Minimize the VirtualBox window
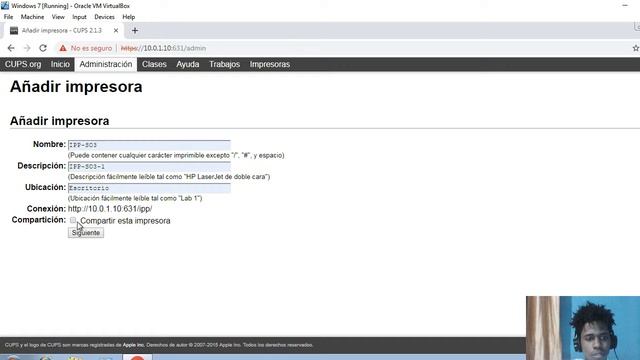Screen dimensions: 640x360 click(x=625, y=6)
